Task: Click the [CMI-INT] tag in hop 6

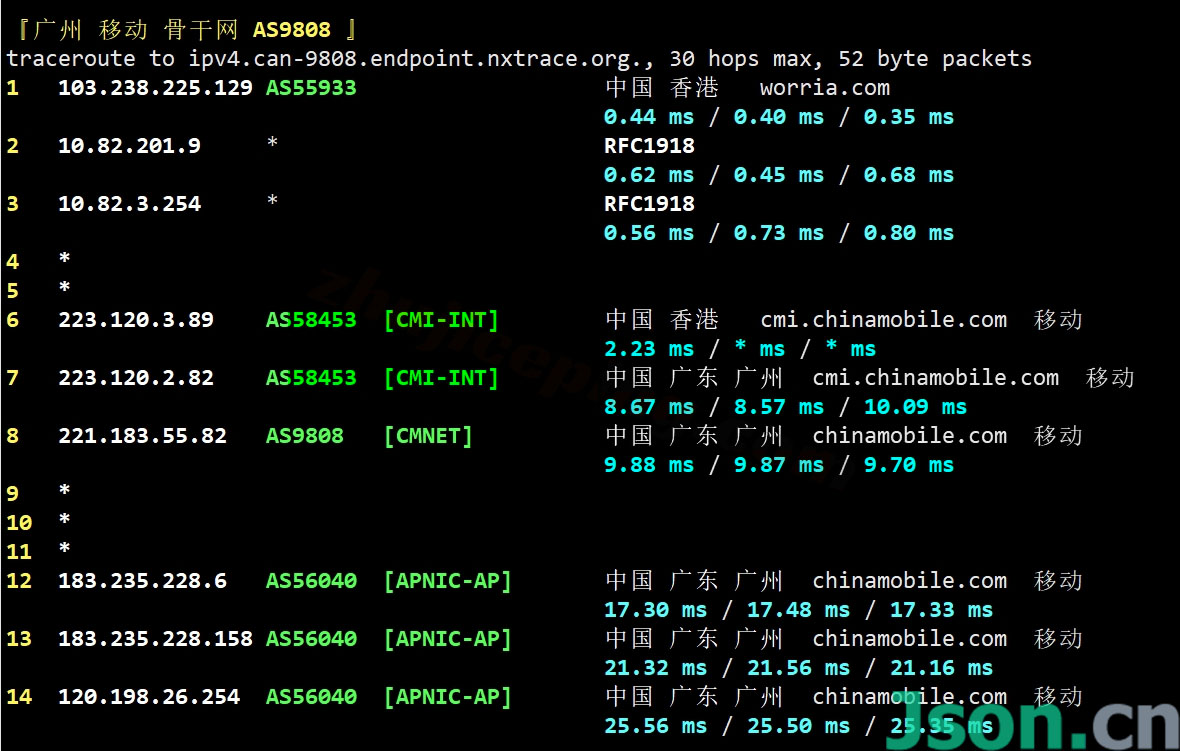Action: coord(441,320)
